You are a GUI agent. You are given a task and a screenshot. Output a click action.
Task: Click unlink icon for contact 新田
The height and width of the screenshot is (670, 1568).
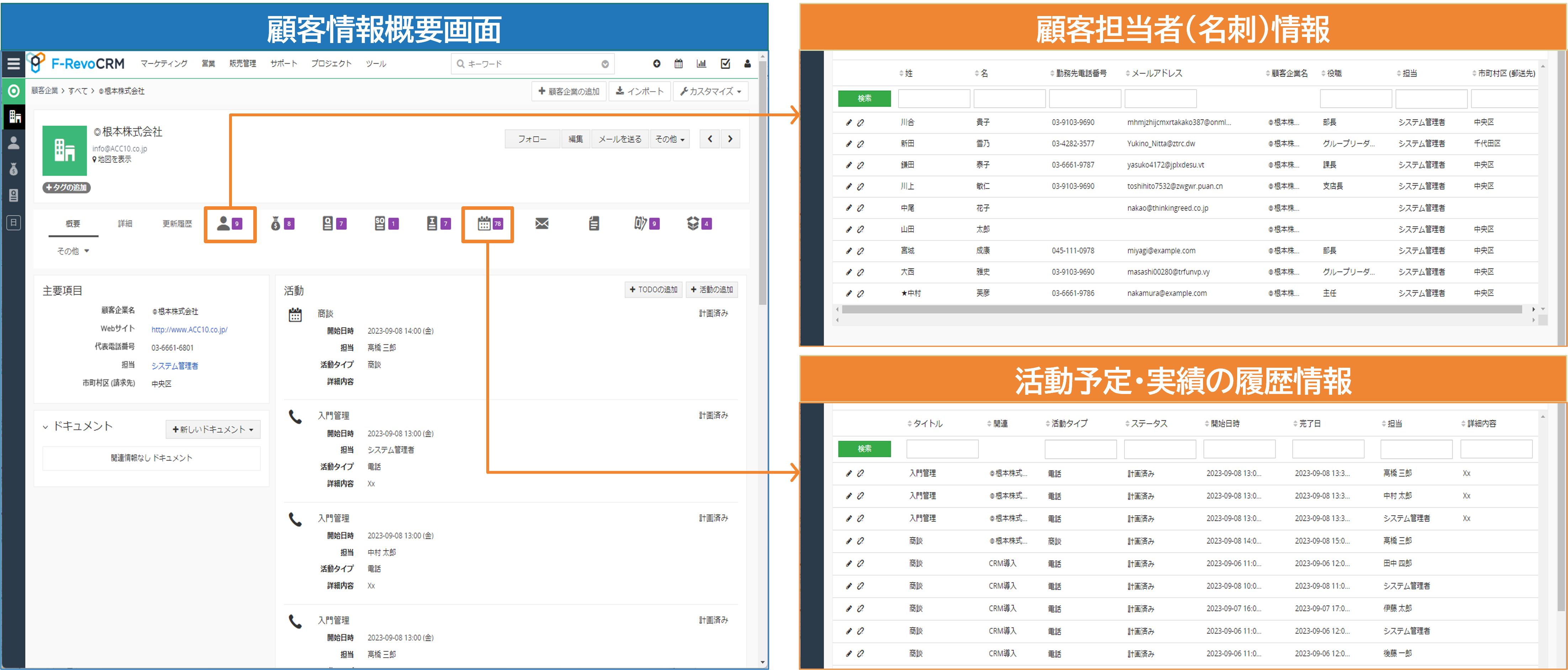[861, 144]
